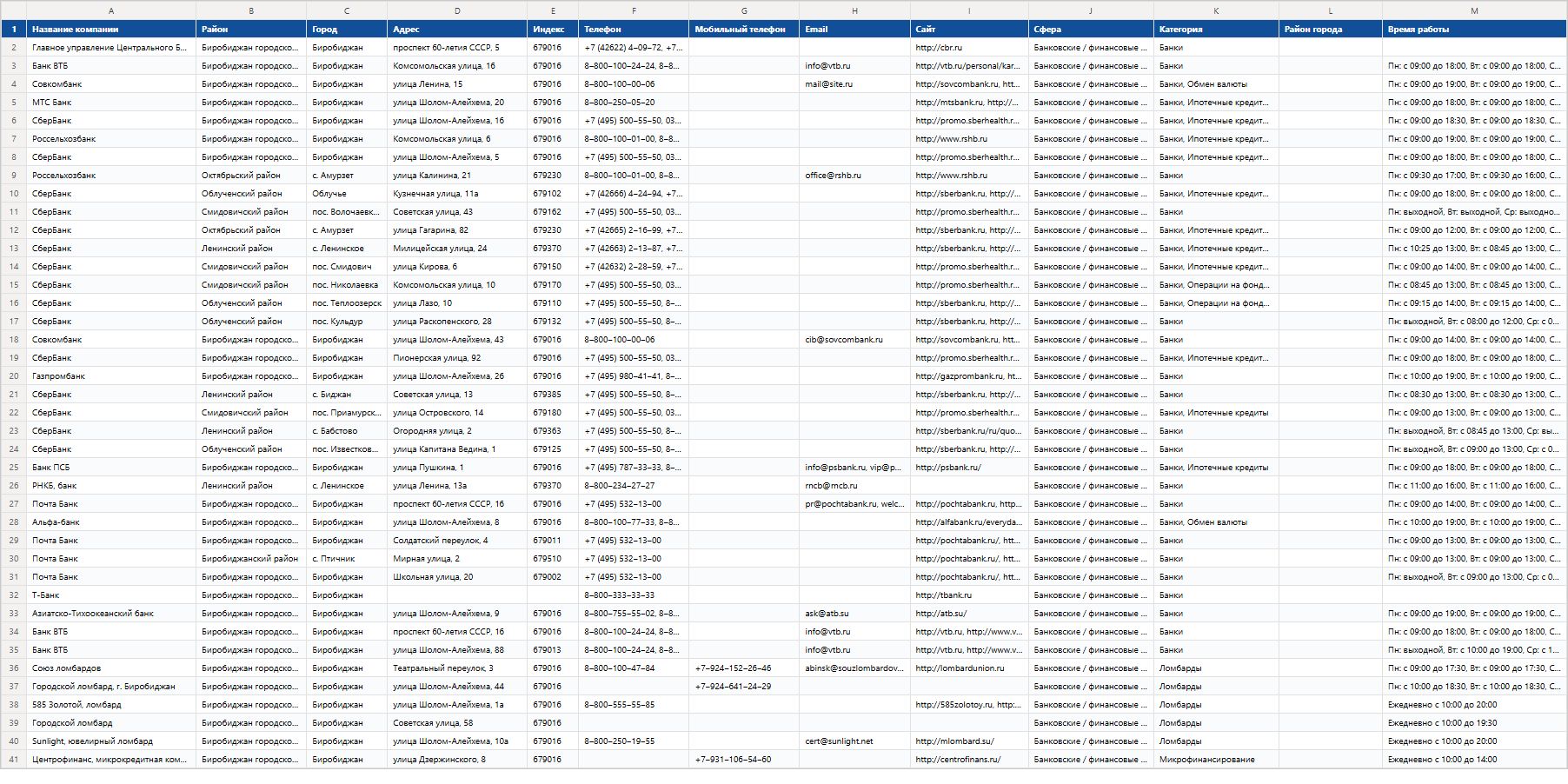Select 'Sunlight, ювелирный ломбард' cell

pyautogui.click(x=111, y=741)
